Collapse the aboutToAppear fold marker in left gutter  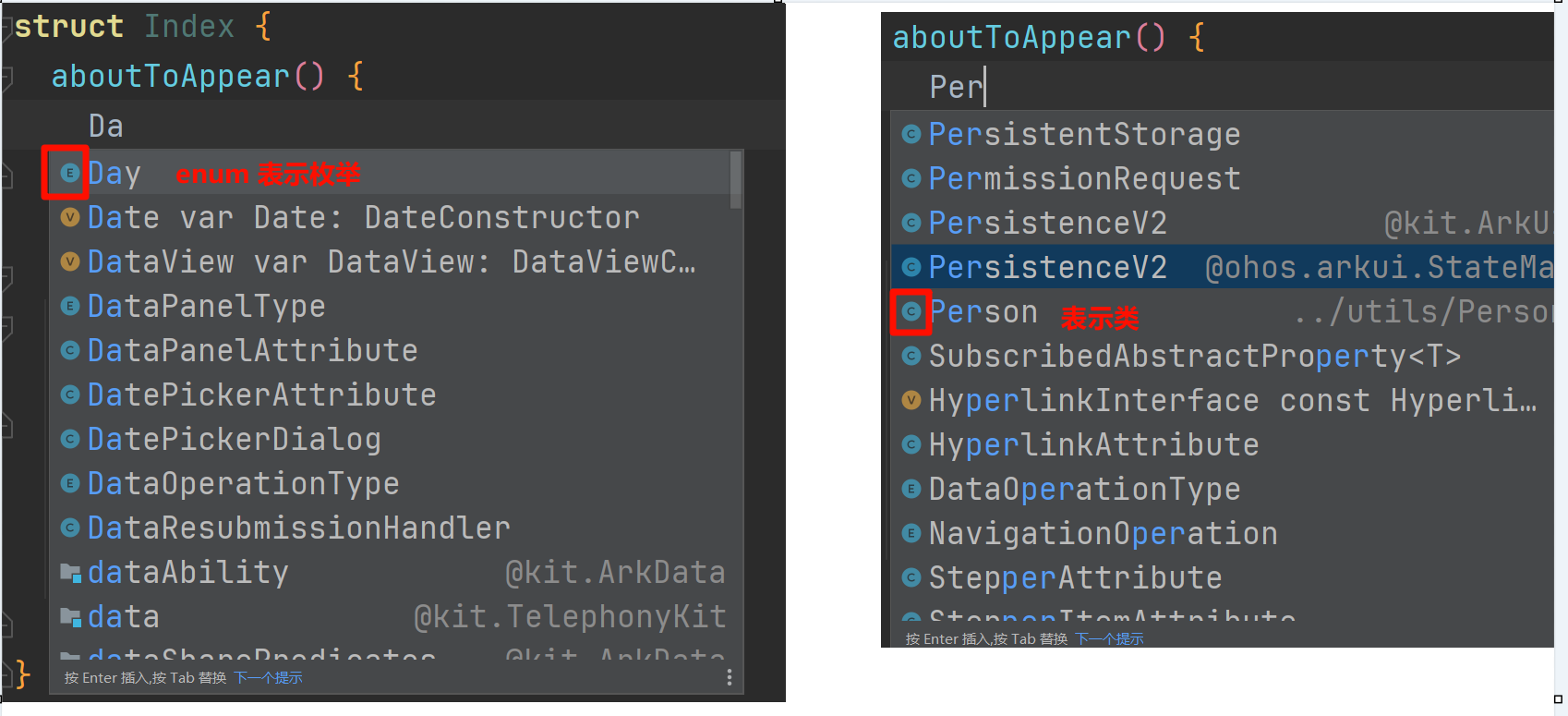(6, 79)
